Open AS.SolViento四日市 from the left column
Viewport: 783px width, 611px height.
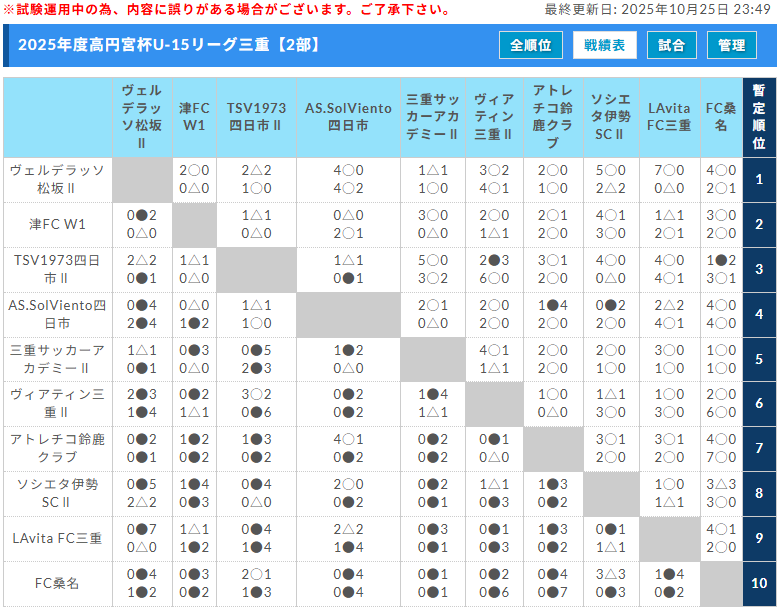pos(57,314)
